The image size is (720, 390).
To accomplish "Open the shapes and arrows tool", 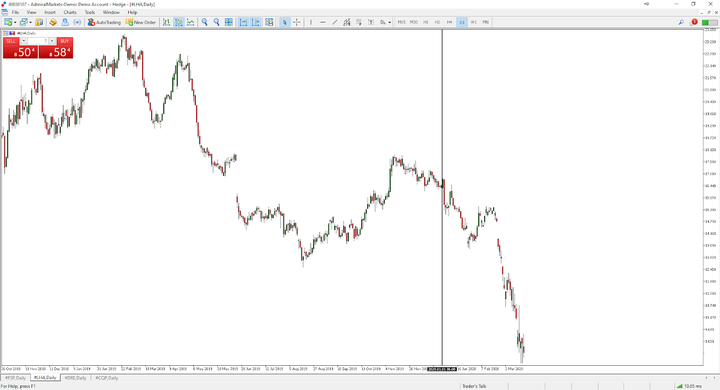I will (x=382, y=22).
